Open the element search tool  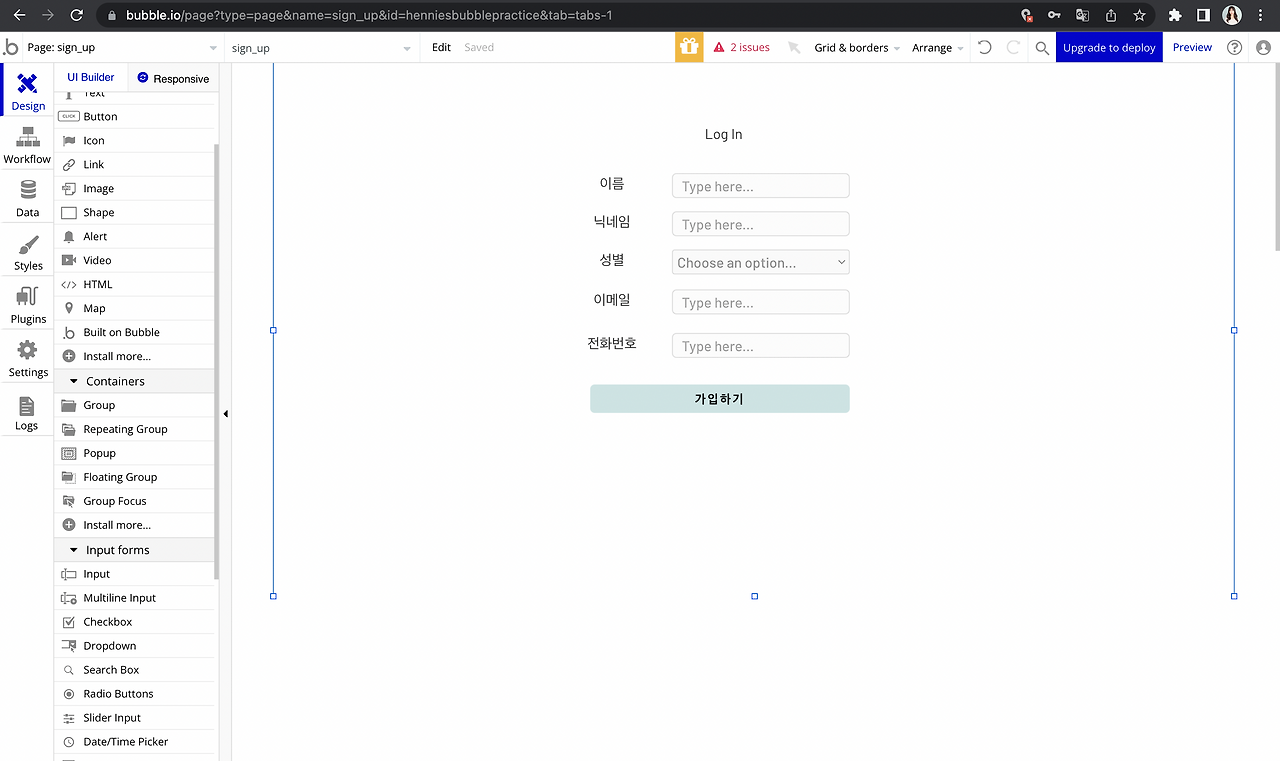1041,47
